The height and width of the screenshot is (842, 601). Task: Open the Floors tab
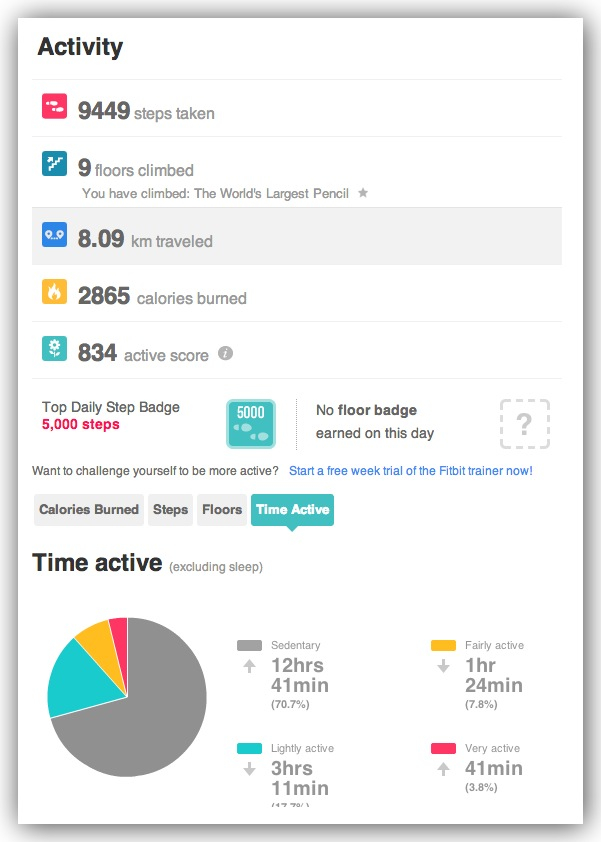tap(222, 510)
